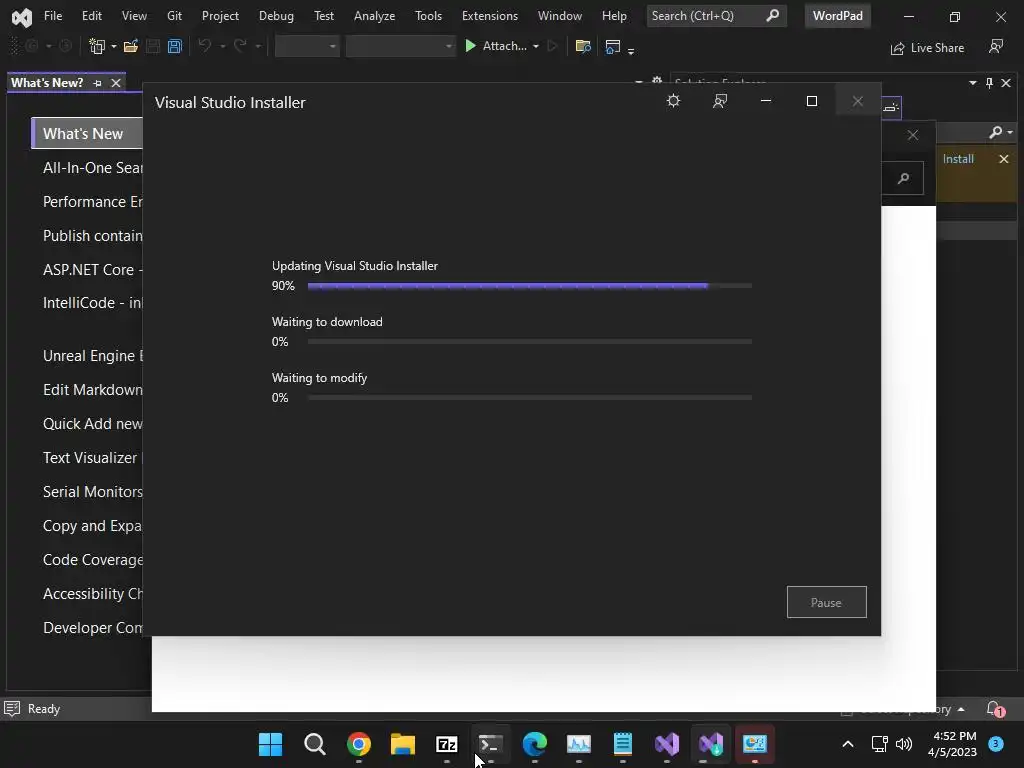Pause the installer update
Screen dimensions: 1024x768
point(826,602)
